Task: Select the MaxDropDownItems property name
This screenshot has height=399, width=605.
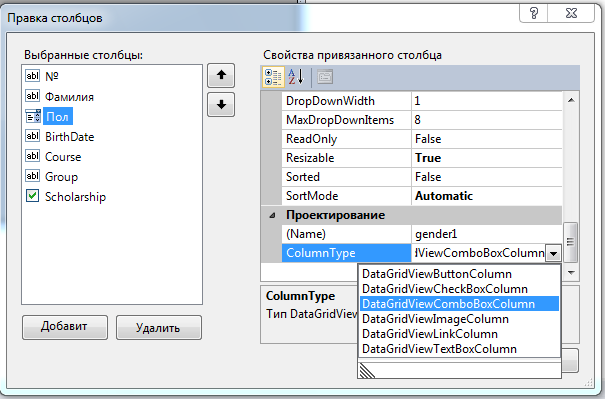Action: coord(346,120)
